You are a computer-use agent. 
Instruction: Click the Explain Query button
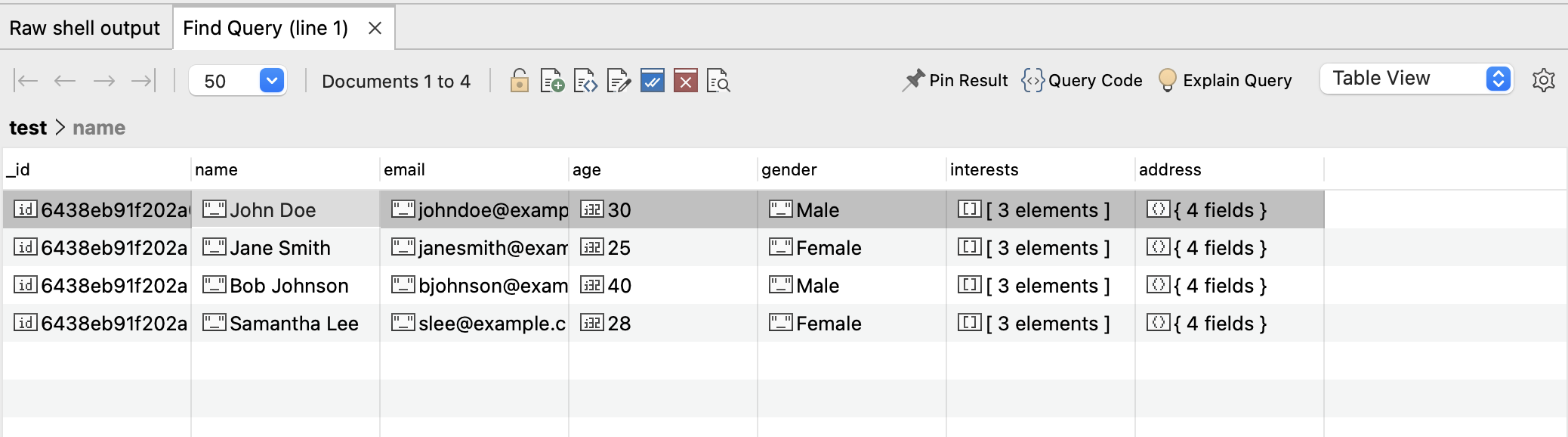tap(1225, 80)
